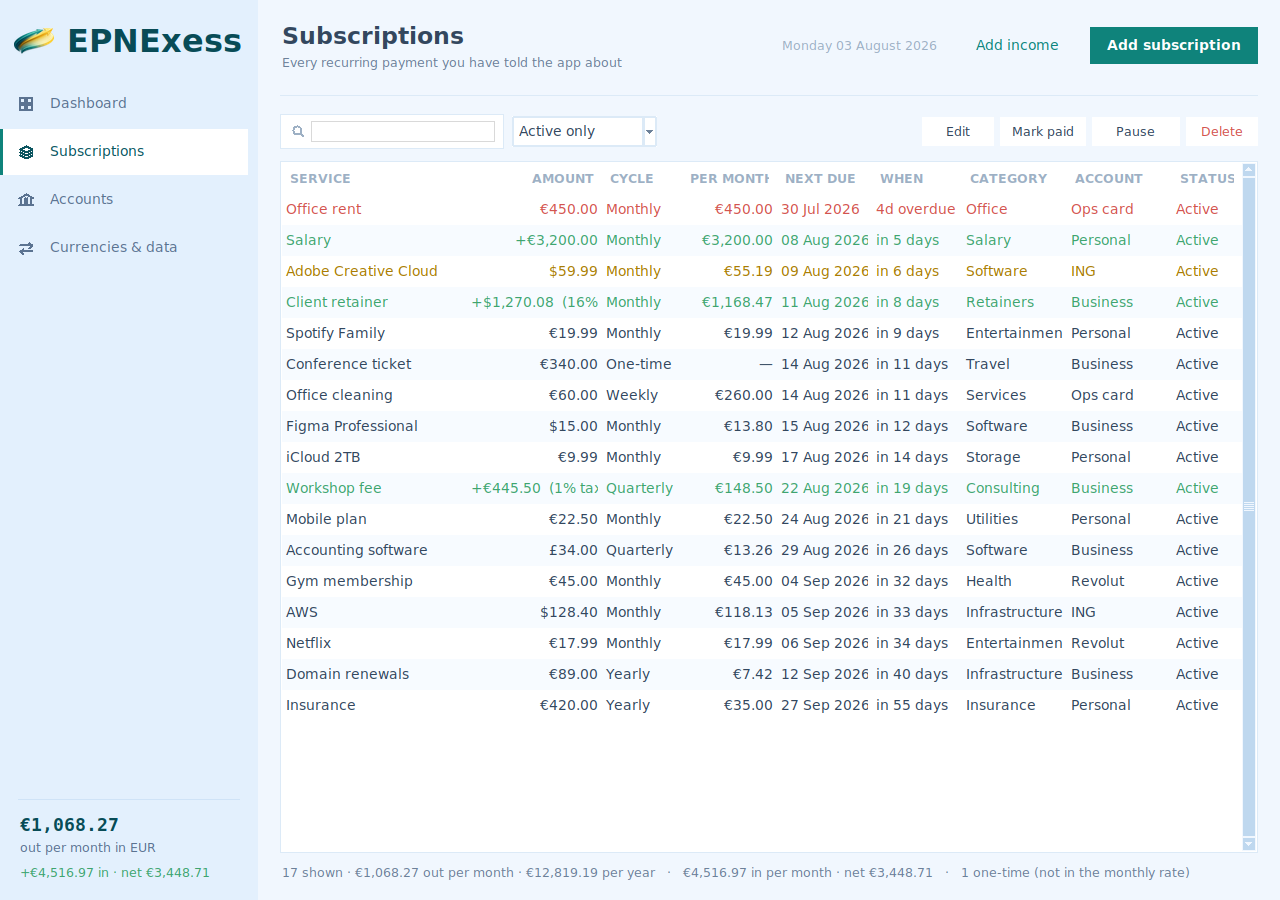Select the Workshop fee row
The image size is (1280, 900).
coord(762,488)
